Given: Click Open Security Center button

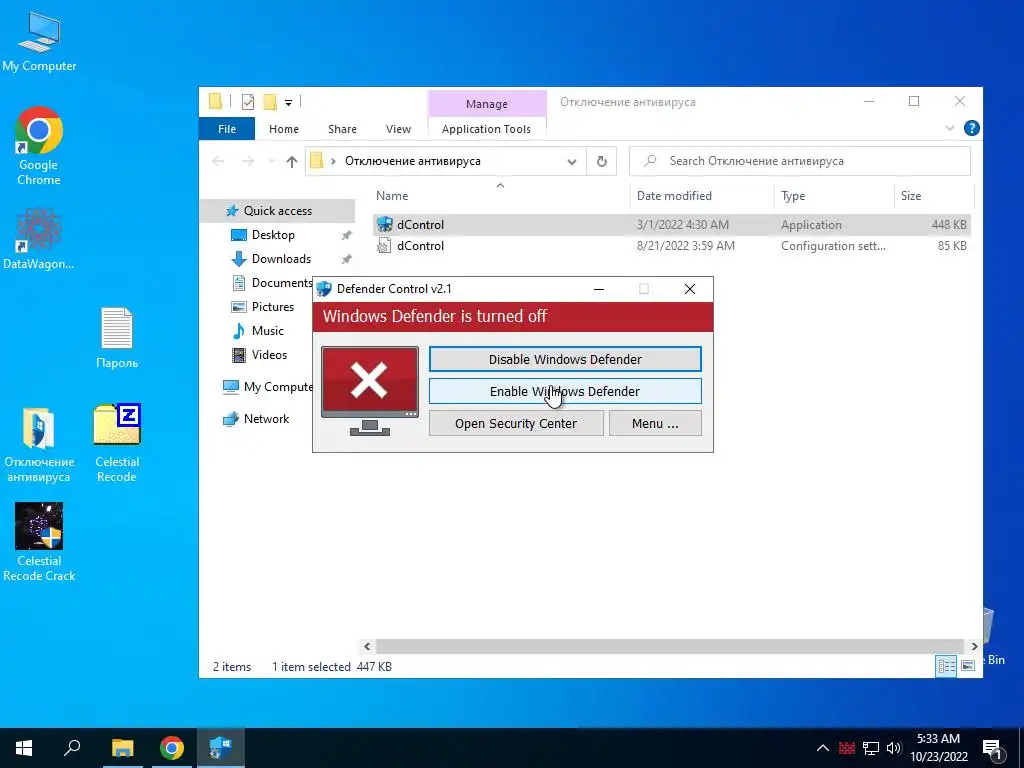Looking at the screenshot, I should 516,423.
